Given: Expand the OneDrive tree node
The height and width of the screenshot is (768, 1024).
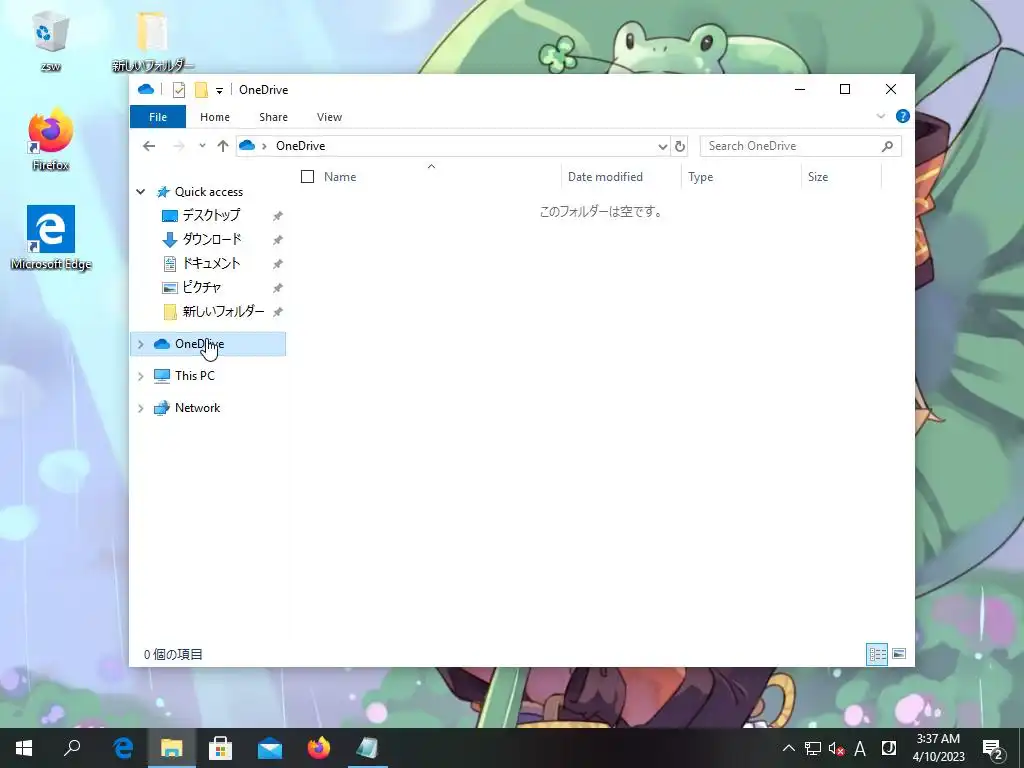Looking at the screenshot, I should point(140,344).
